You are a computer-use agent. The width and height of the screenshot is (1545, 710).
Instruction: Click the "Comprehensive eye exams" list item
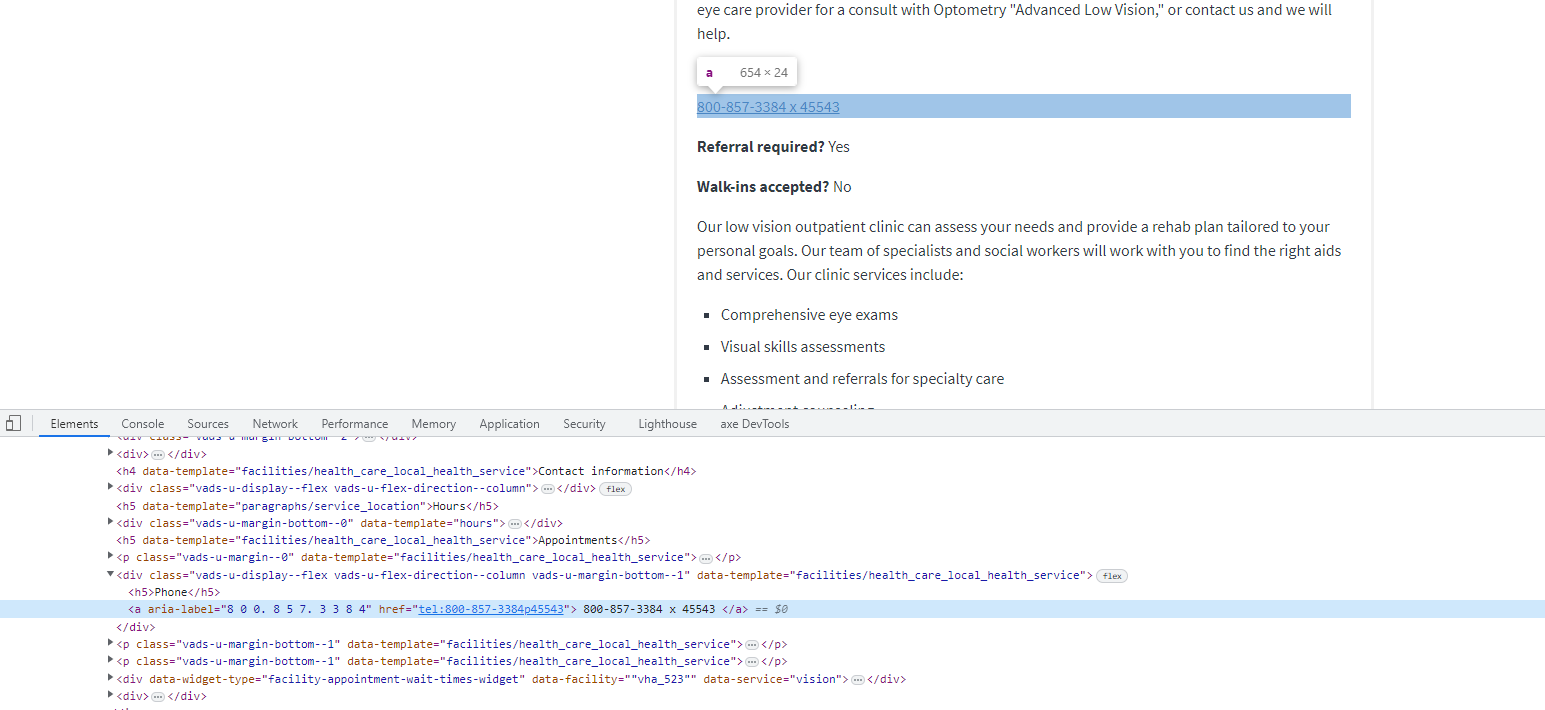pyautogui.click(x=809, y=315)
